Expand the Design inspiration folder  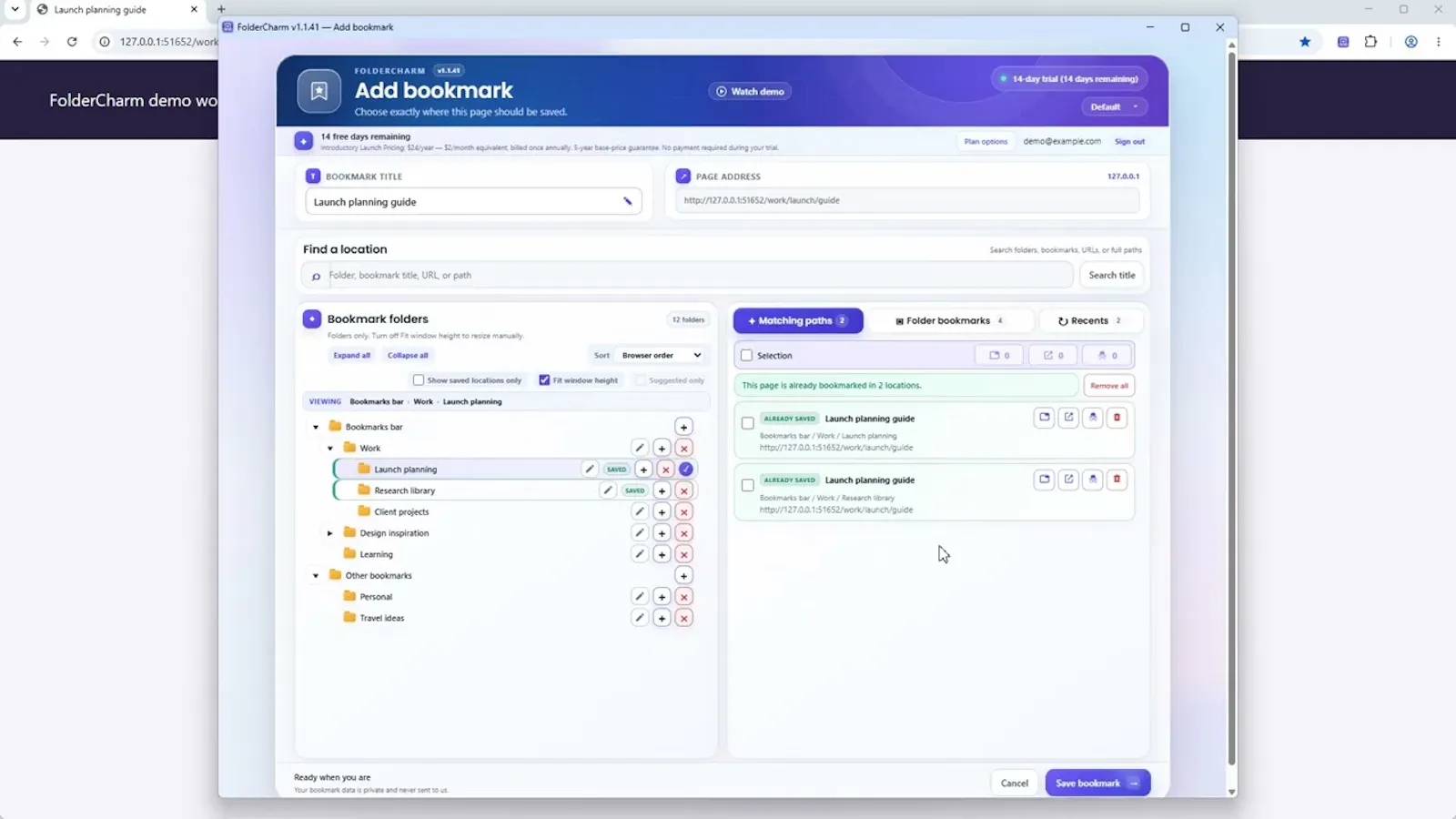pos(330,533)
